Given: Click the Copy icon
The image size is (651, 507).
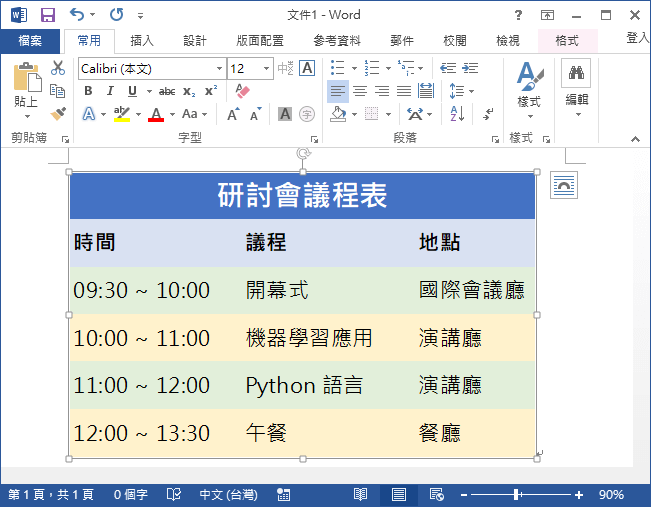Looking at the screenshot, I should (57, 91).
